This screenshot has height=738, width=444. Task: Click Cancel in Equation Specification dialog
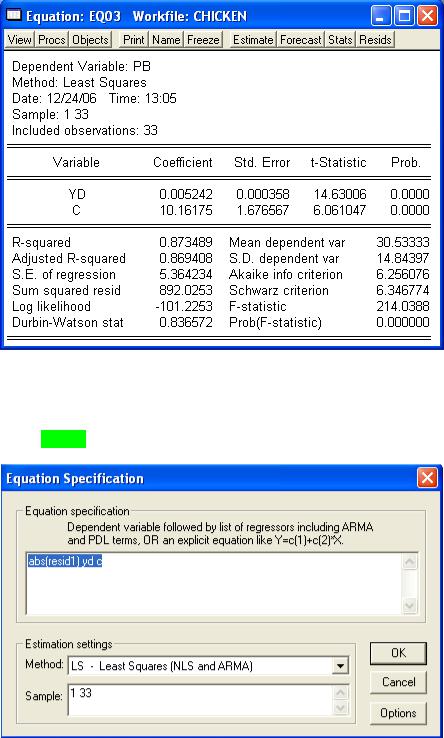[398, 682]
